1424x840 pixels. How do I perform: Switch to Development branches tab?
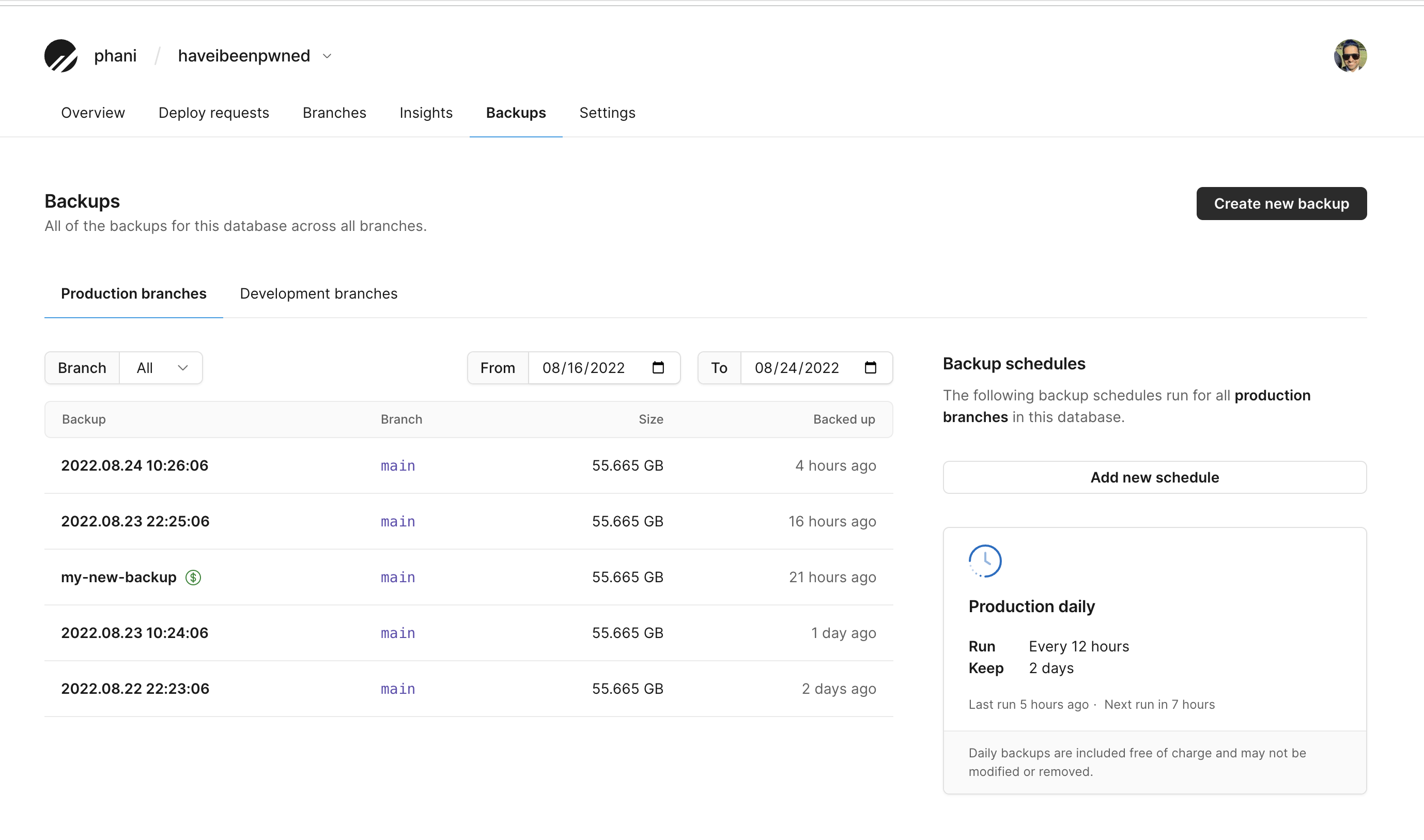(x=318, y=294)
